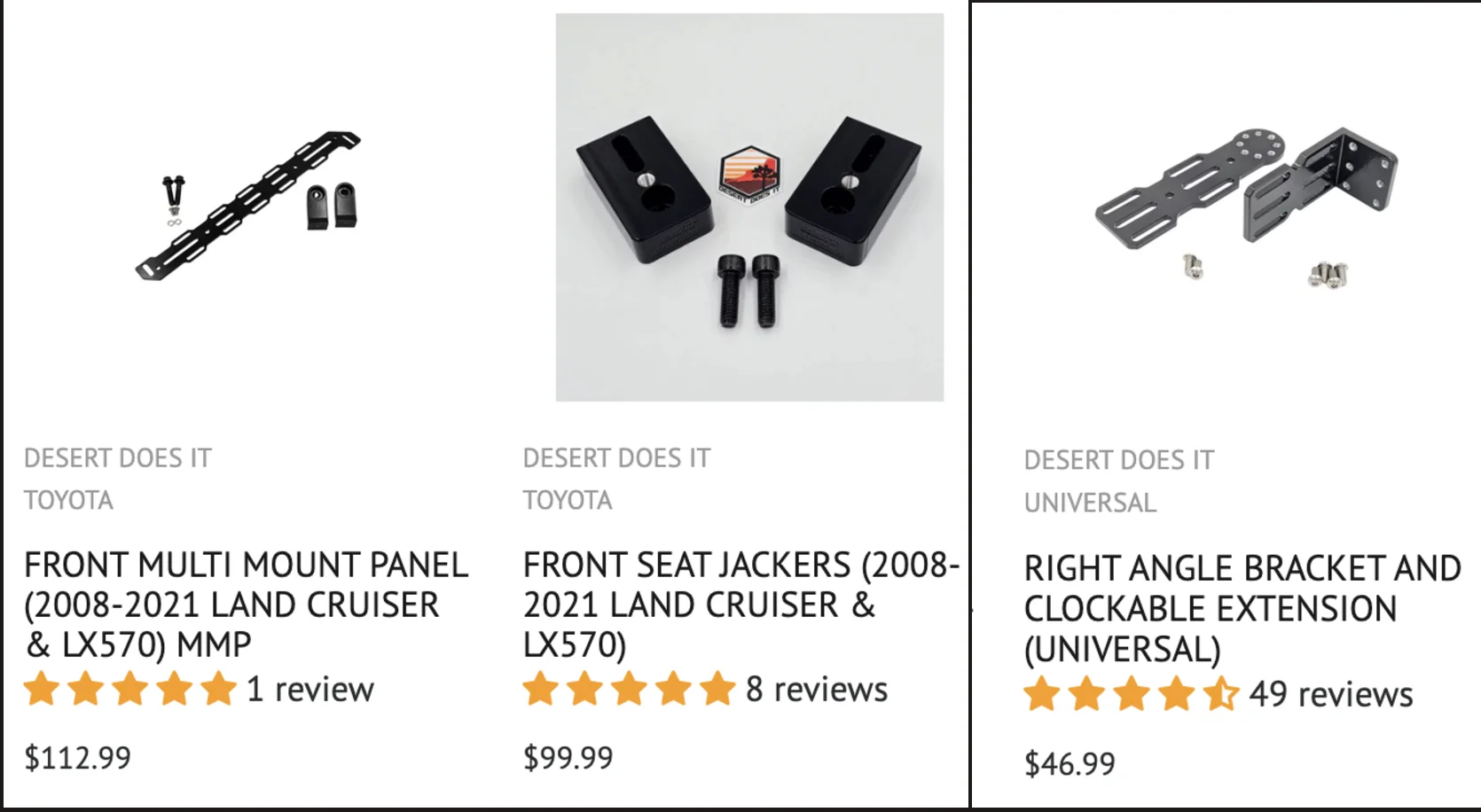Select the Toyota category under Multi Mount Panel
Viewport: 1481px width, 812px height.
68,501
